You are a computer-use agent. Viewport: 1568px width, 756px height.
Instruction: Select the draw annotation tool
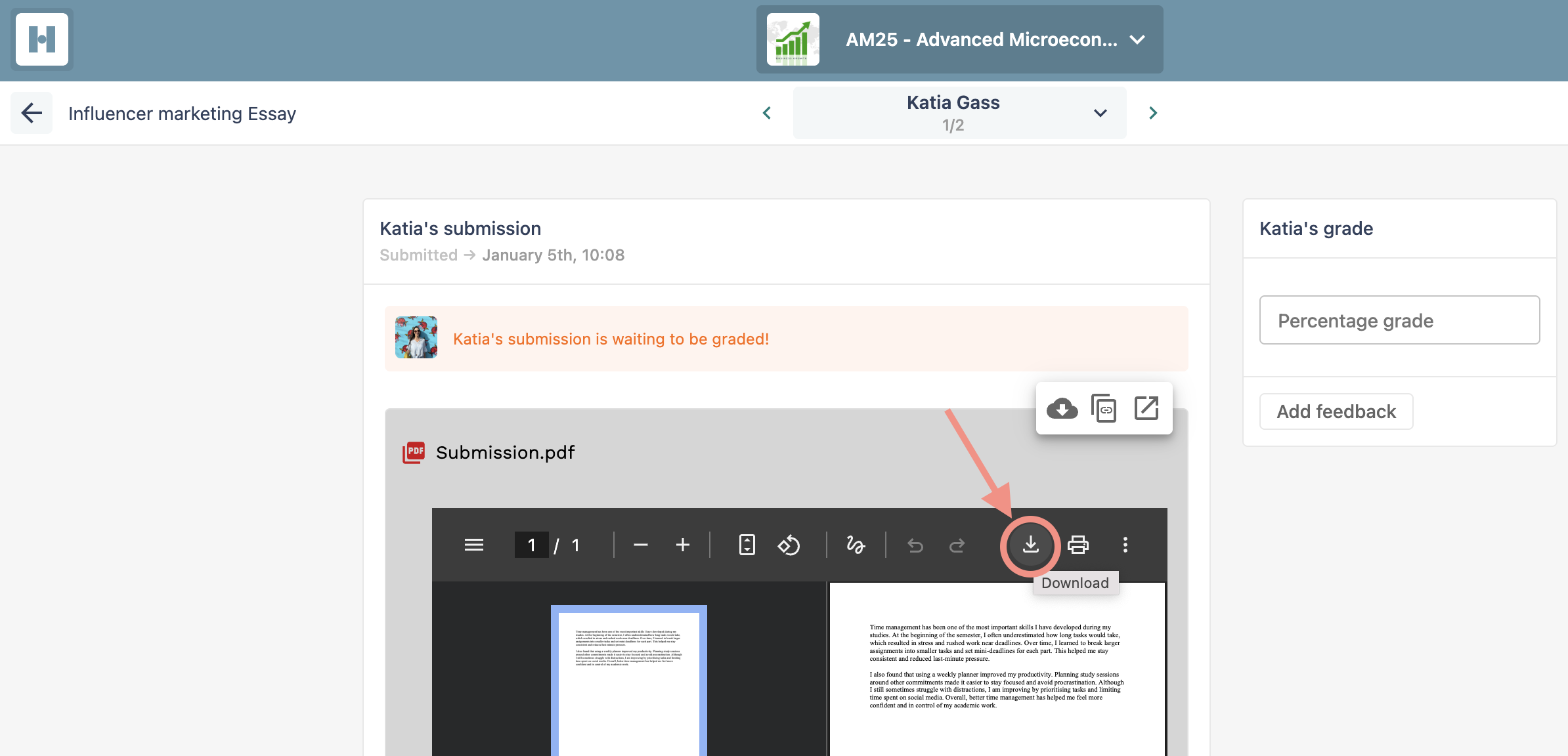(x=855, y=545)
